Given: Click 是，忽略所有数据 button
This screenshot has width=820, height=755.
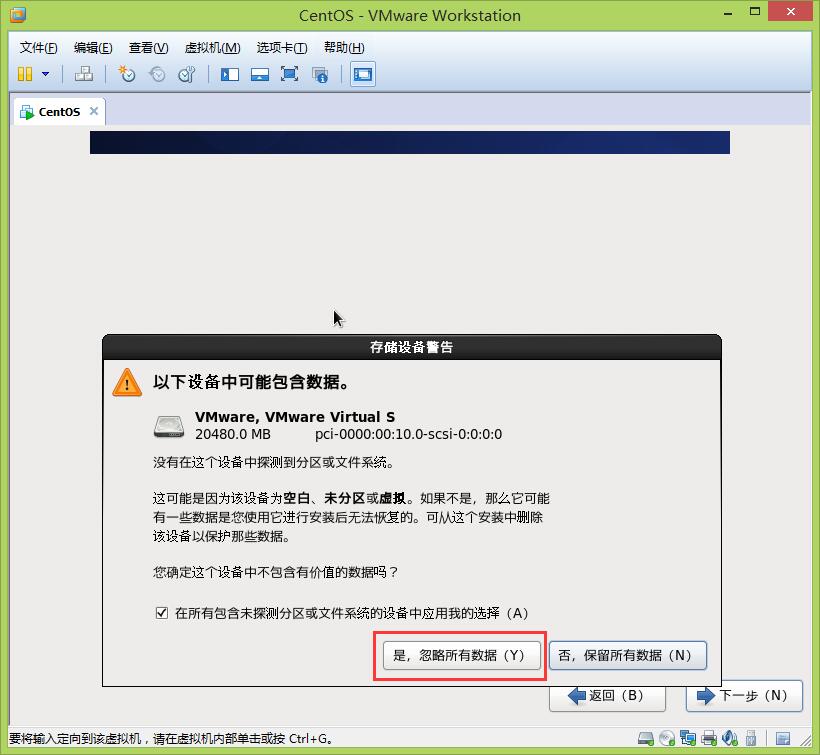Looking at the screenshot, I should [460, 656].
